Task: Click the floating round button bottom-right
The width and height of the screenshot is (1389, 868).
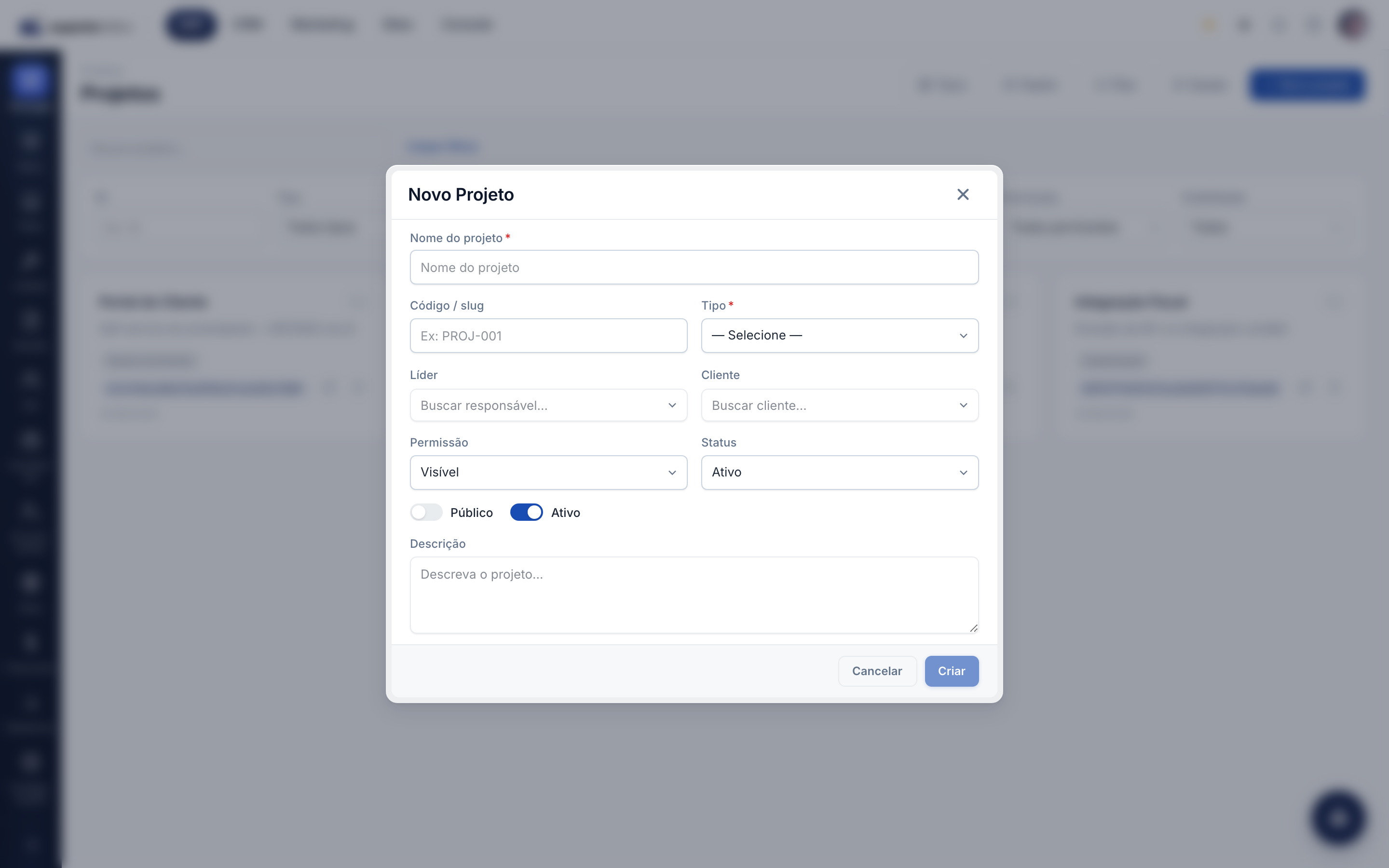Action: coord(1338,818)
